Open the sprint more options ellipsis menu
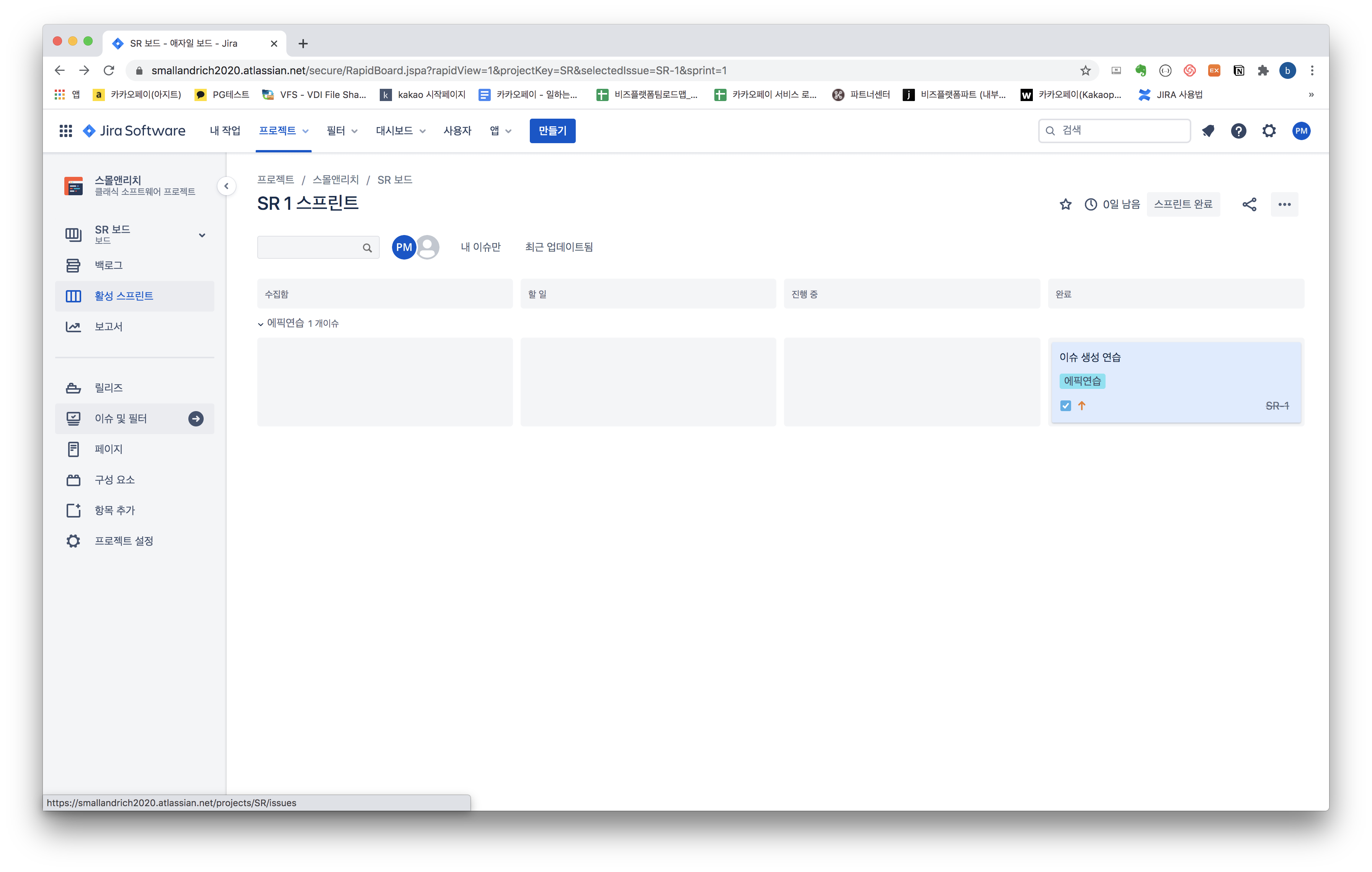Viewport: 1372px width, 872px height. (x=1284, y=204)
